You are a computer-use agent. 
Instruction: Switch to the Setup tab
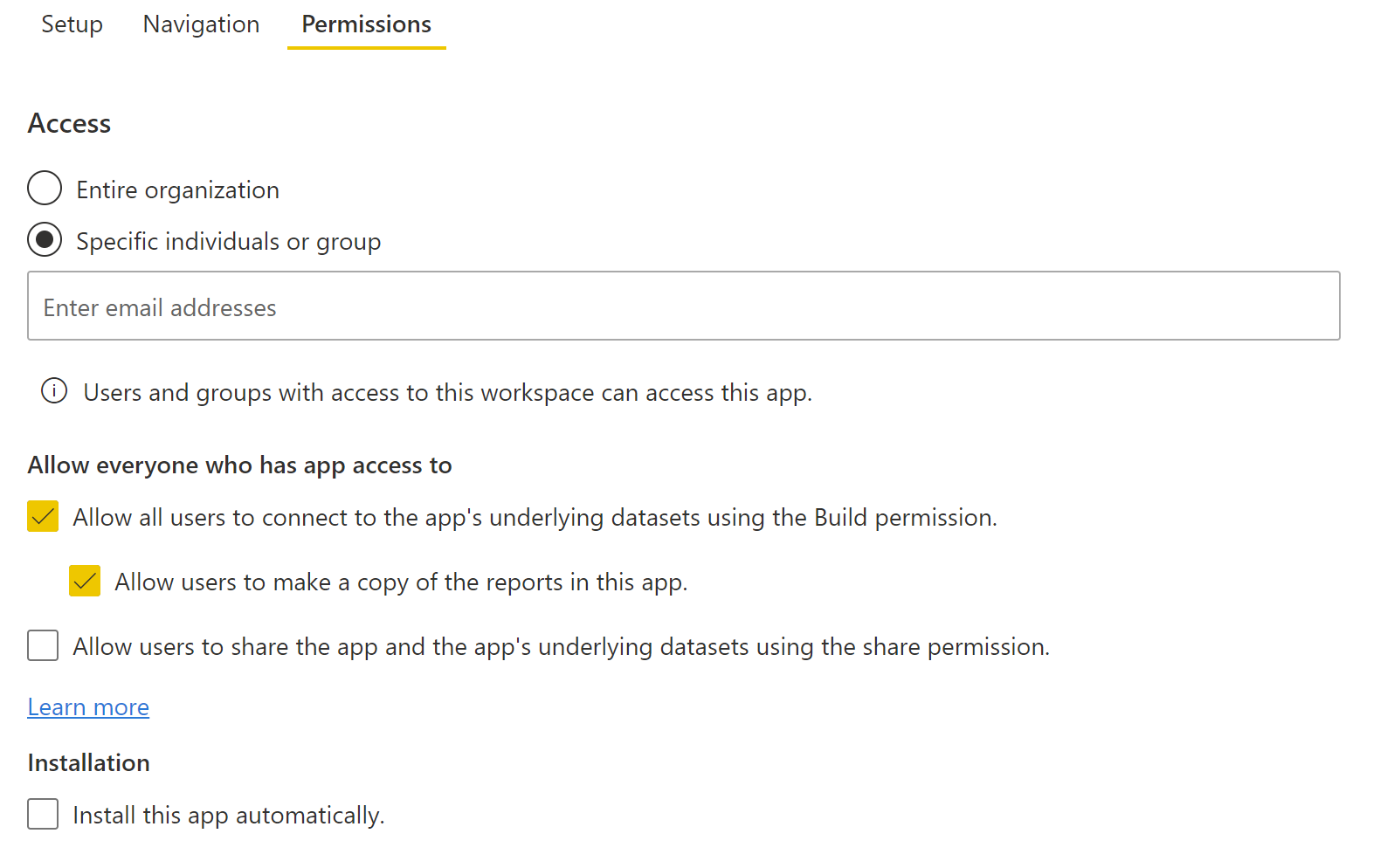click(x=72, y=24)
